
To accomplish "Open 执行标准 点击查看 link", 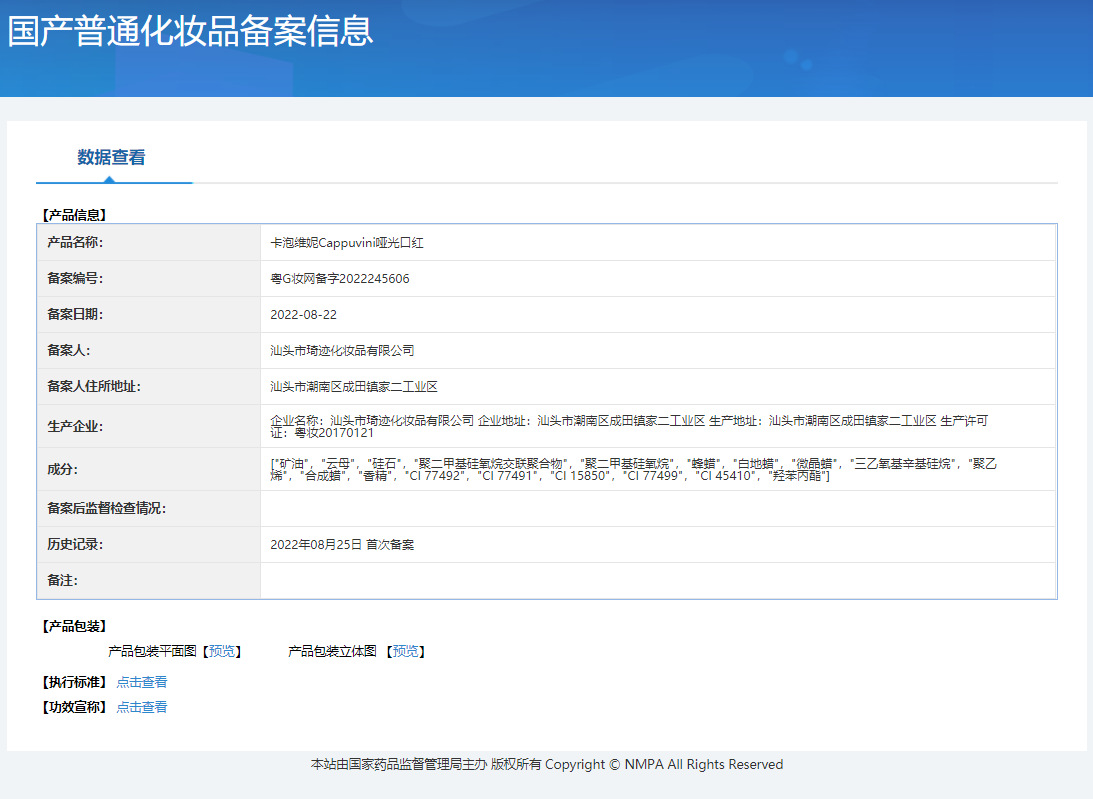I will click(142, 682).
